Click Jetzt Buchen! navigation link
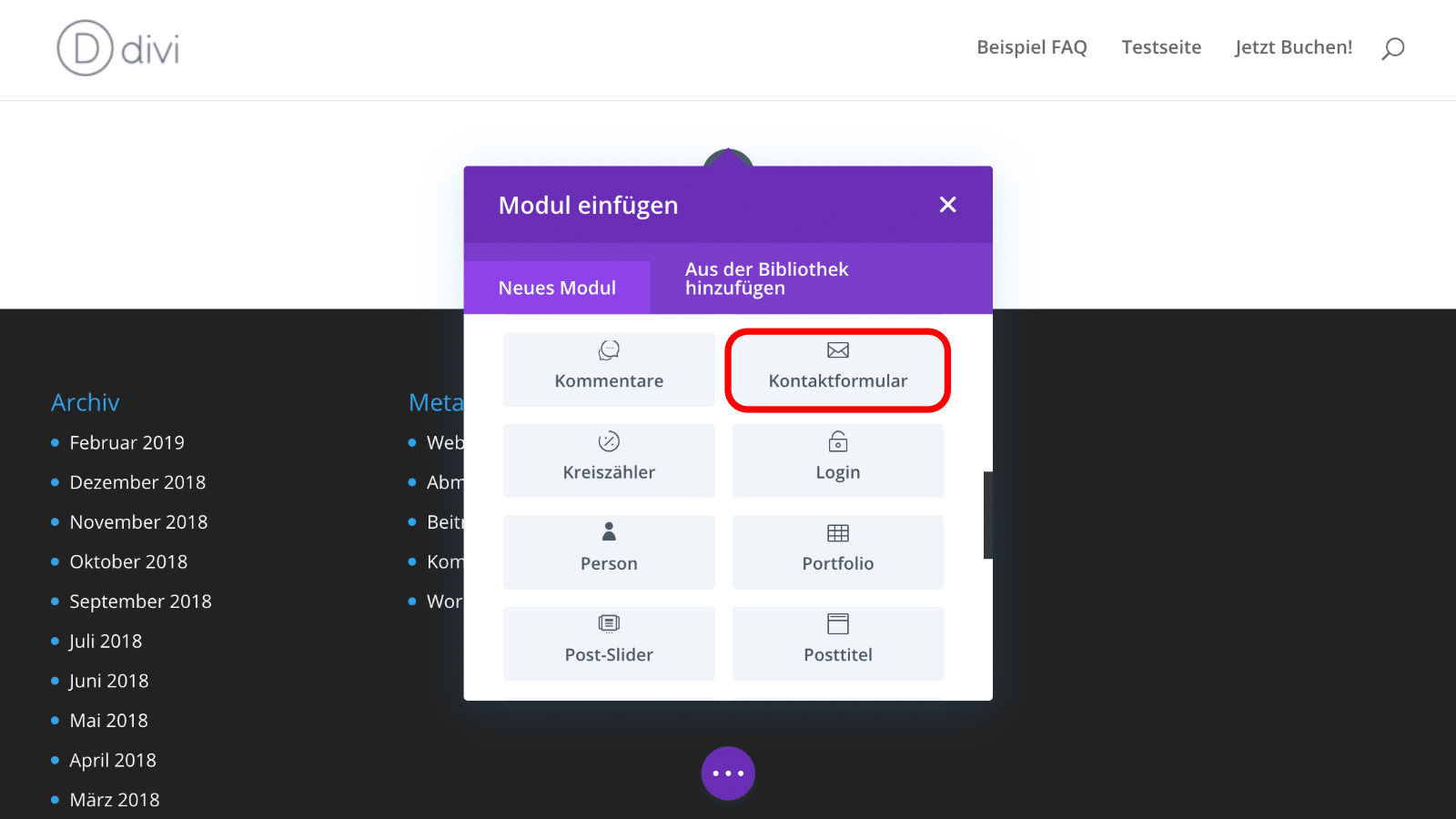1456x819 pixels. pyautogui.click(x=1293, y=47)
